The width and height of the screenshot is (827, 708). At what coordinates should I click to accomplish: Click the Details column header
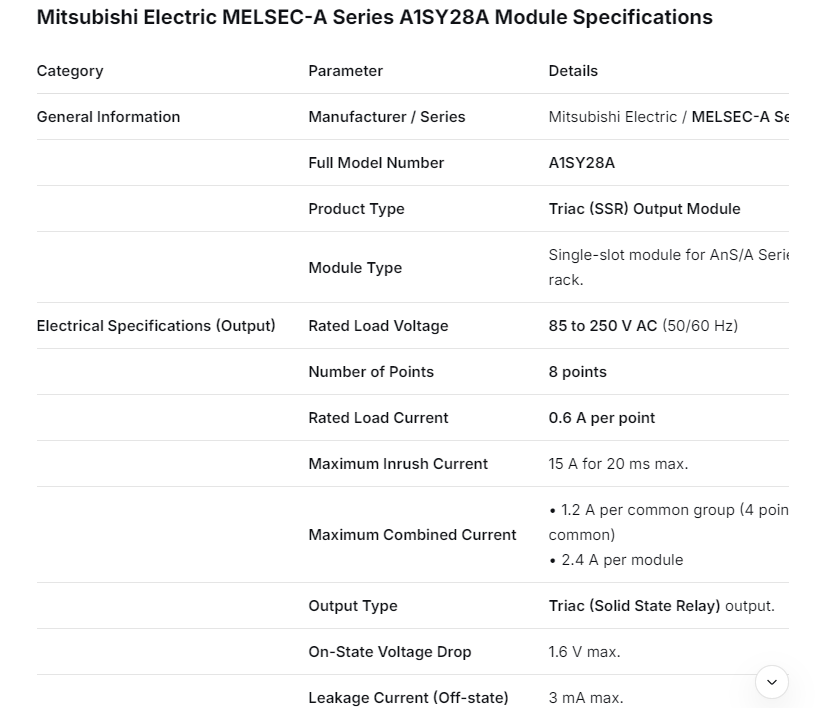click(573, 71)
